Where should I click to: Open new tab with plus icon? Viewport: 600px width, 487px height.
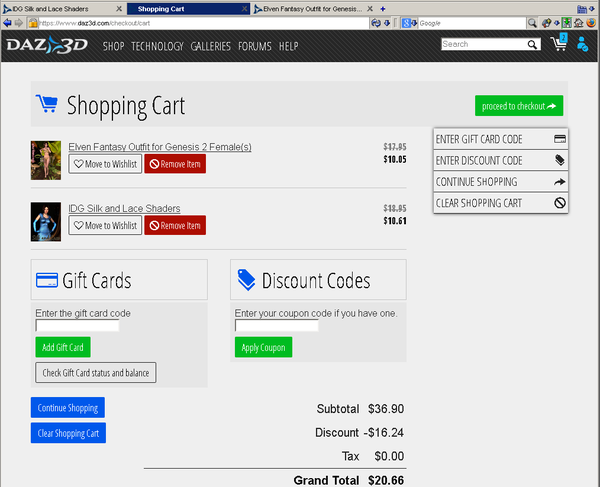coord(383,9)
